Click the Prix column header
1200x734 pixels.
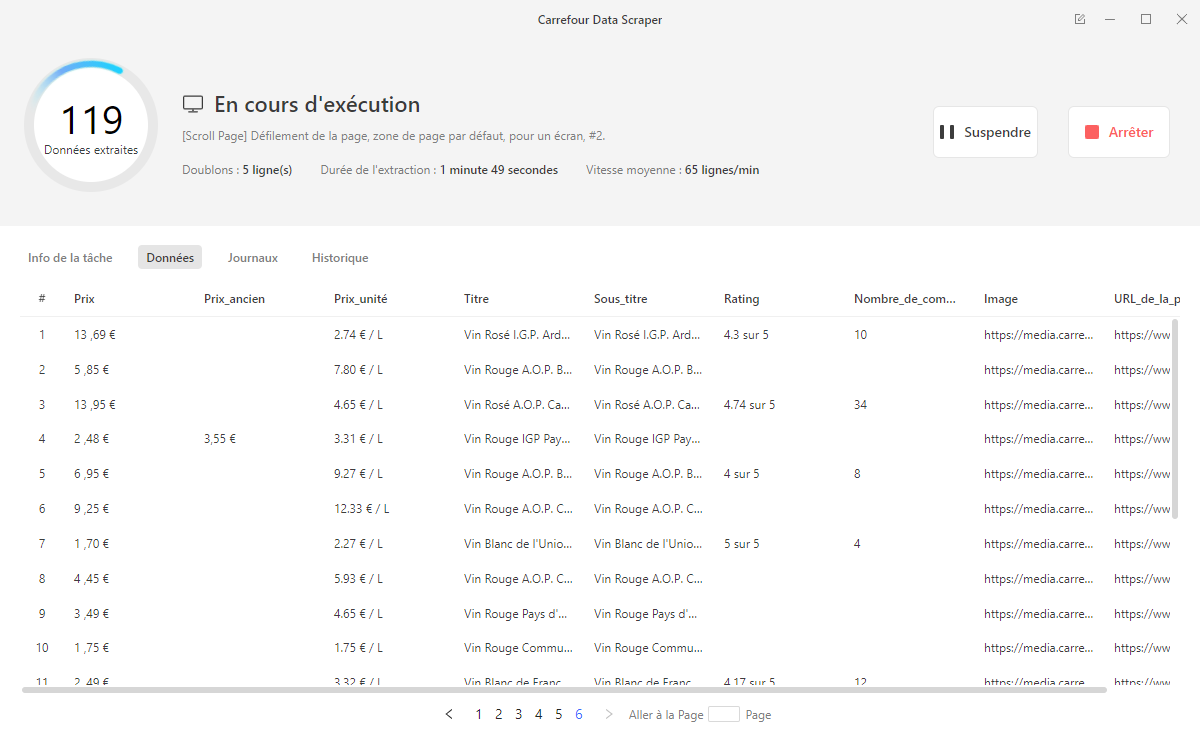[x=84, y=299]
